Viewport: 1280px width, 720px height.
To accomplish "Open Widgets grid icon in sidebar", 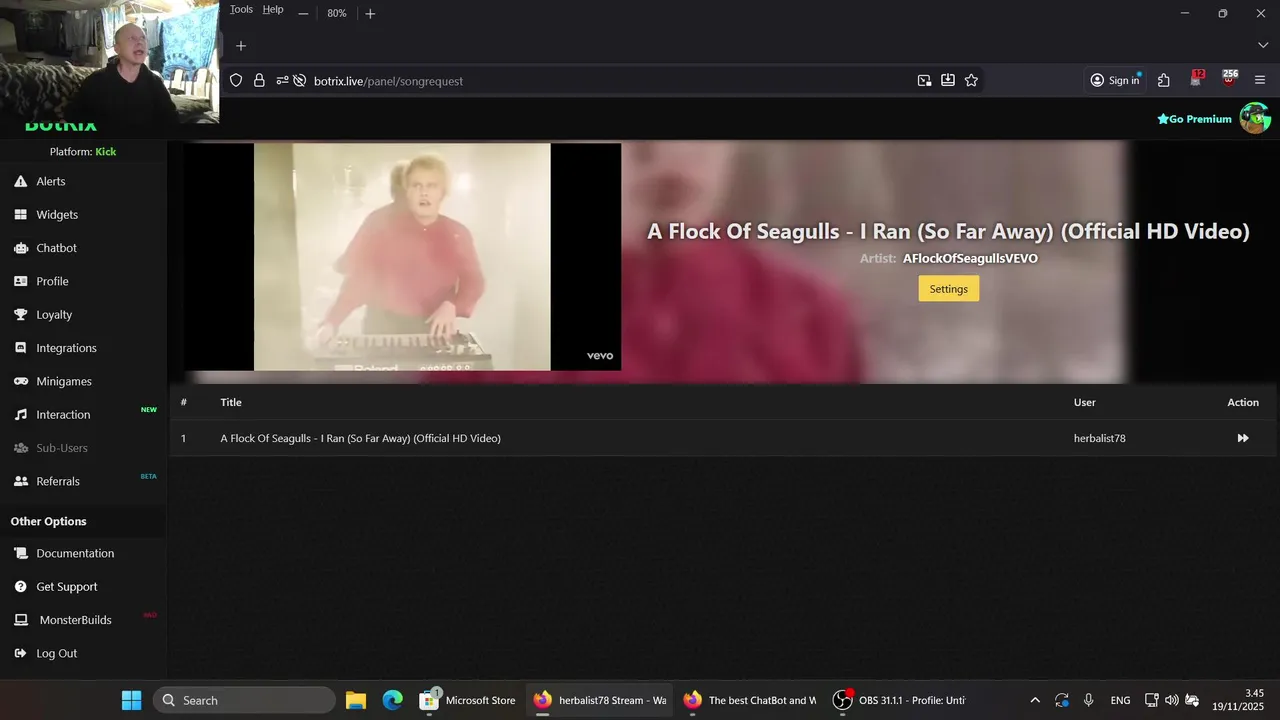I will [20, 214].
